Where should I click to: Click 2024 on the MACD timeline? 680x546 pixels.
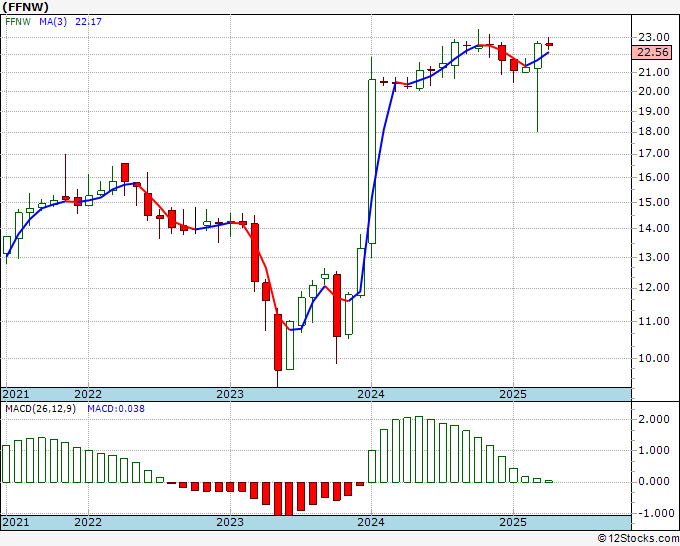tap(371, 522)
